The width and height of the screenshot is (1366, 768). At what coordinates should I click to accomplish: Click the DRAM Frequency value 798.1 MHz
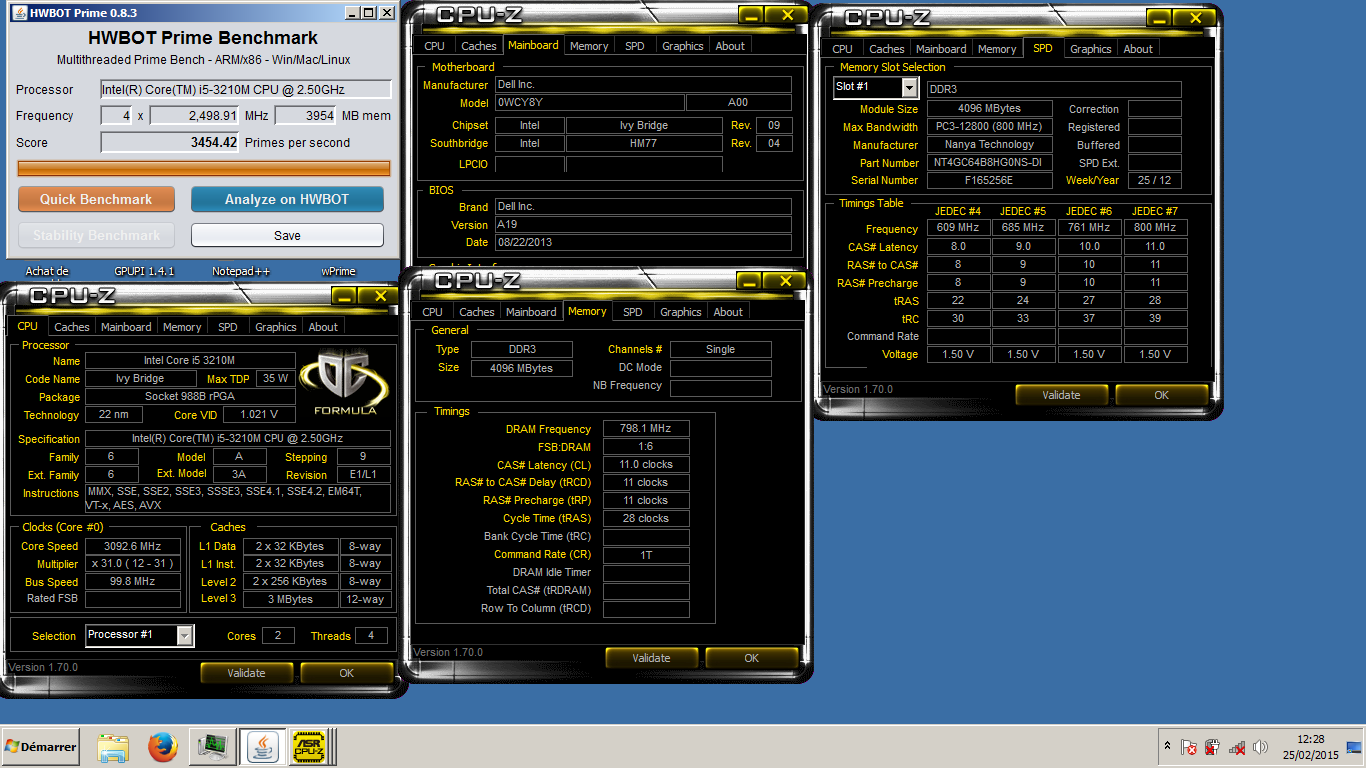pos(645,429)
